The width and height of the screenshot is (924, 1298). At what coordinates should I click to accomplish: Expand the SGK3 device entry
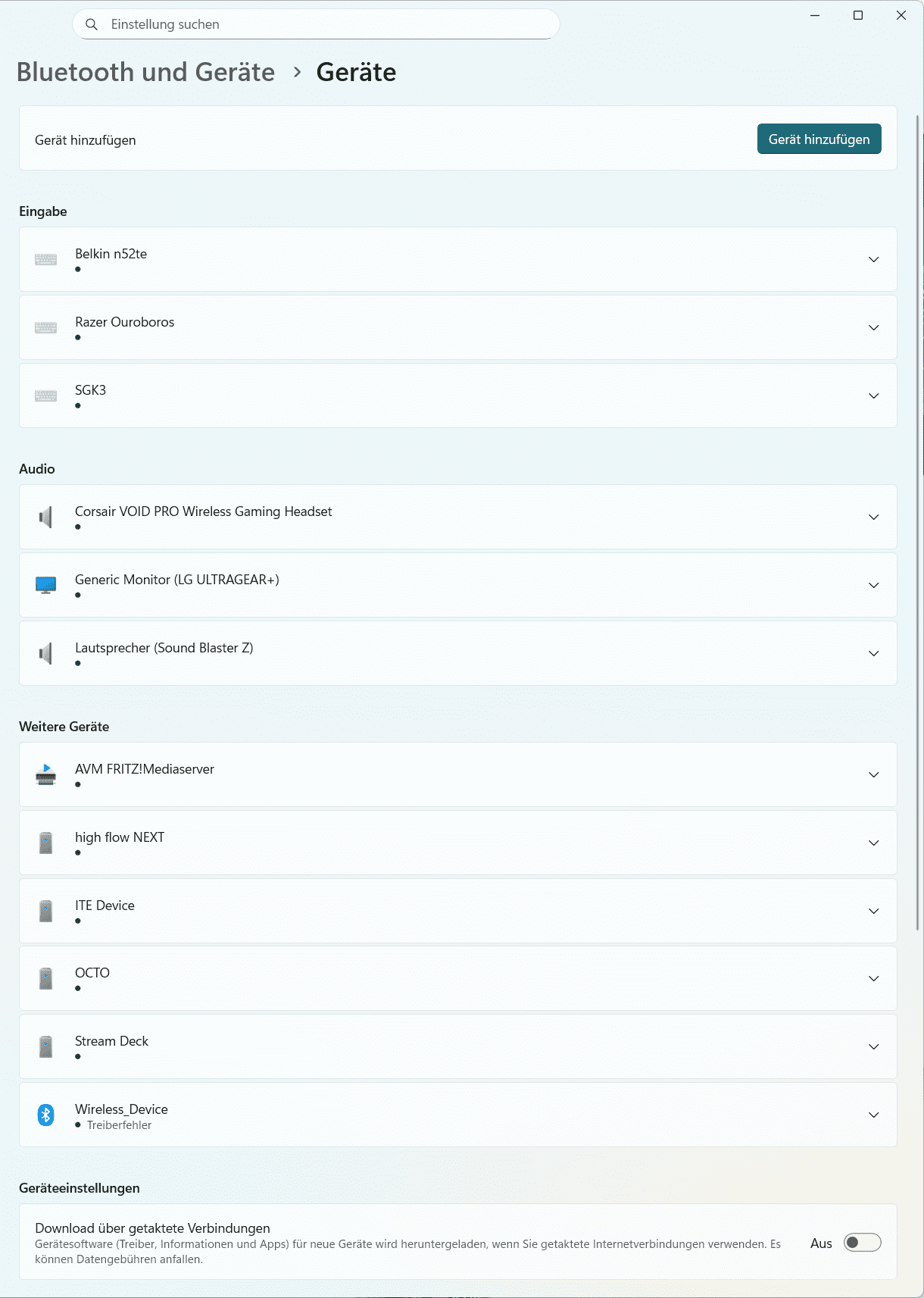click(x=873, y=396)
